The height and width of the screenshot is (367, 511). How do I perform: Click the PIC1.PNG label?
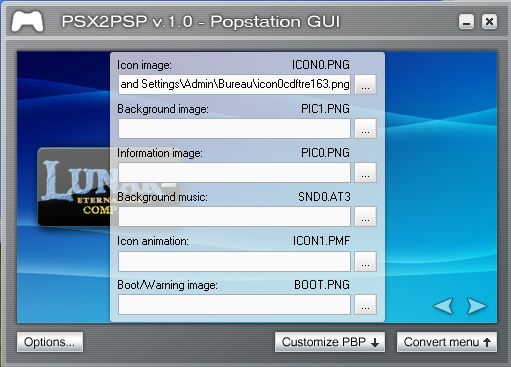tap(325, 109)
